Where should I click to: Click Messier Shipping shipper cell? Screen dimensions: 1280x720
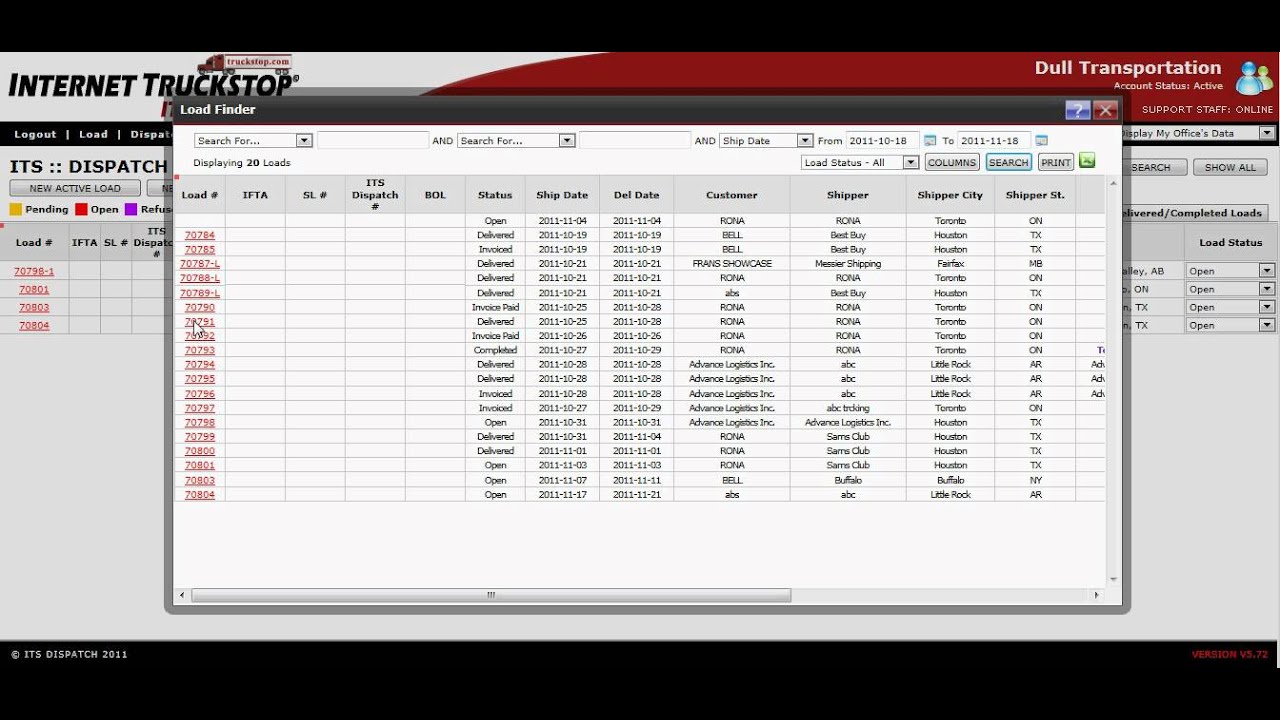(848, 264)
